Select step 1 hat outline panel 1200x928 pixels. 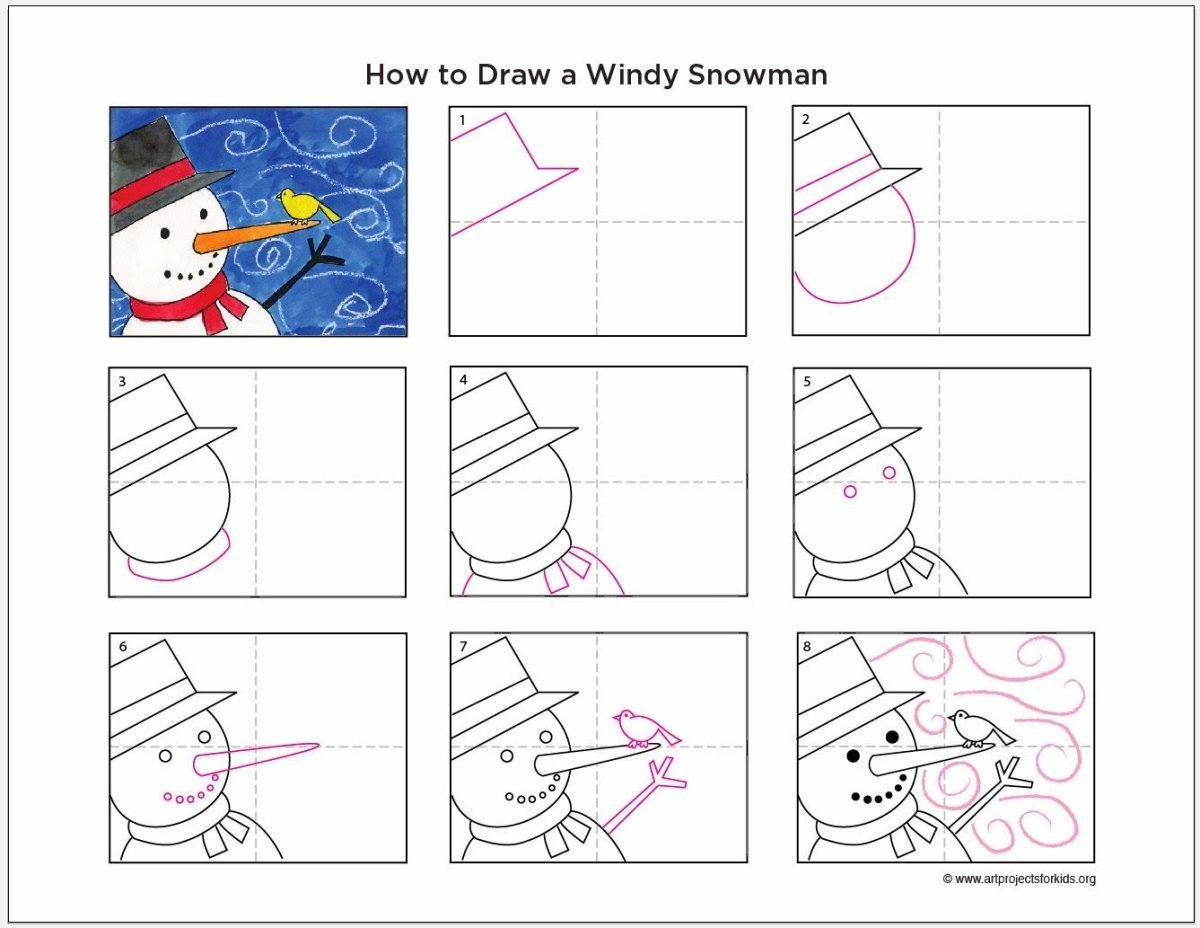coord(597,221)
